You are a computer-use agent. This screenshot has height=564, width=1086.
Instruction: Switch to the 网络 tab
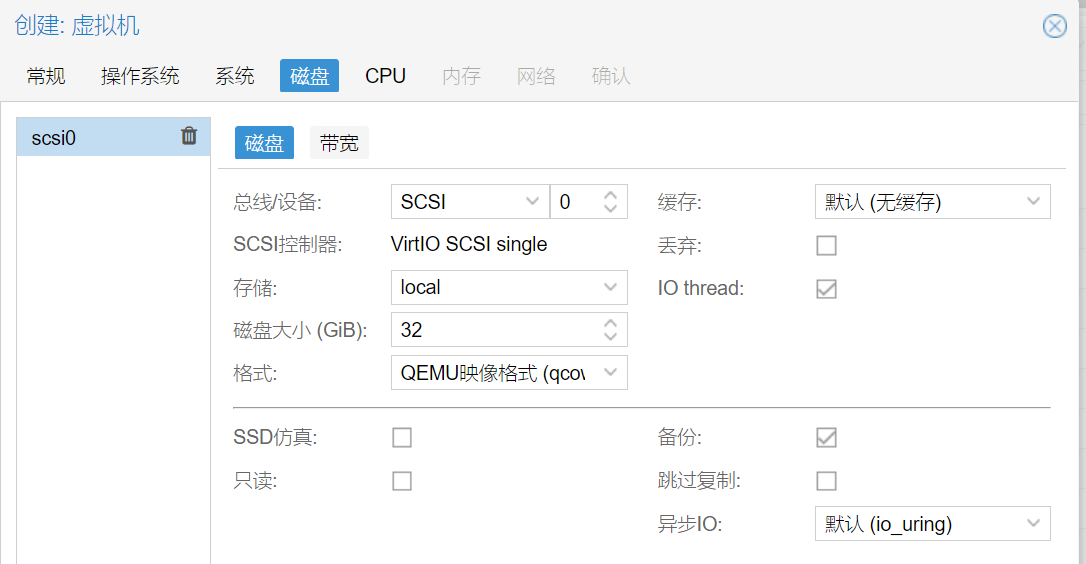click(x=536, y=76)
